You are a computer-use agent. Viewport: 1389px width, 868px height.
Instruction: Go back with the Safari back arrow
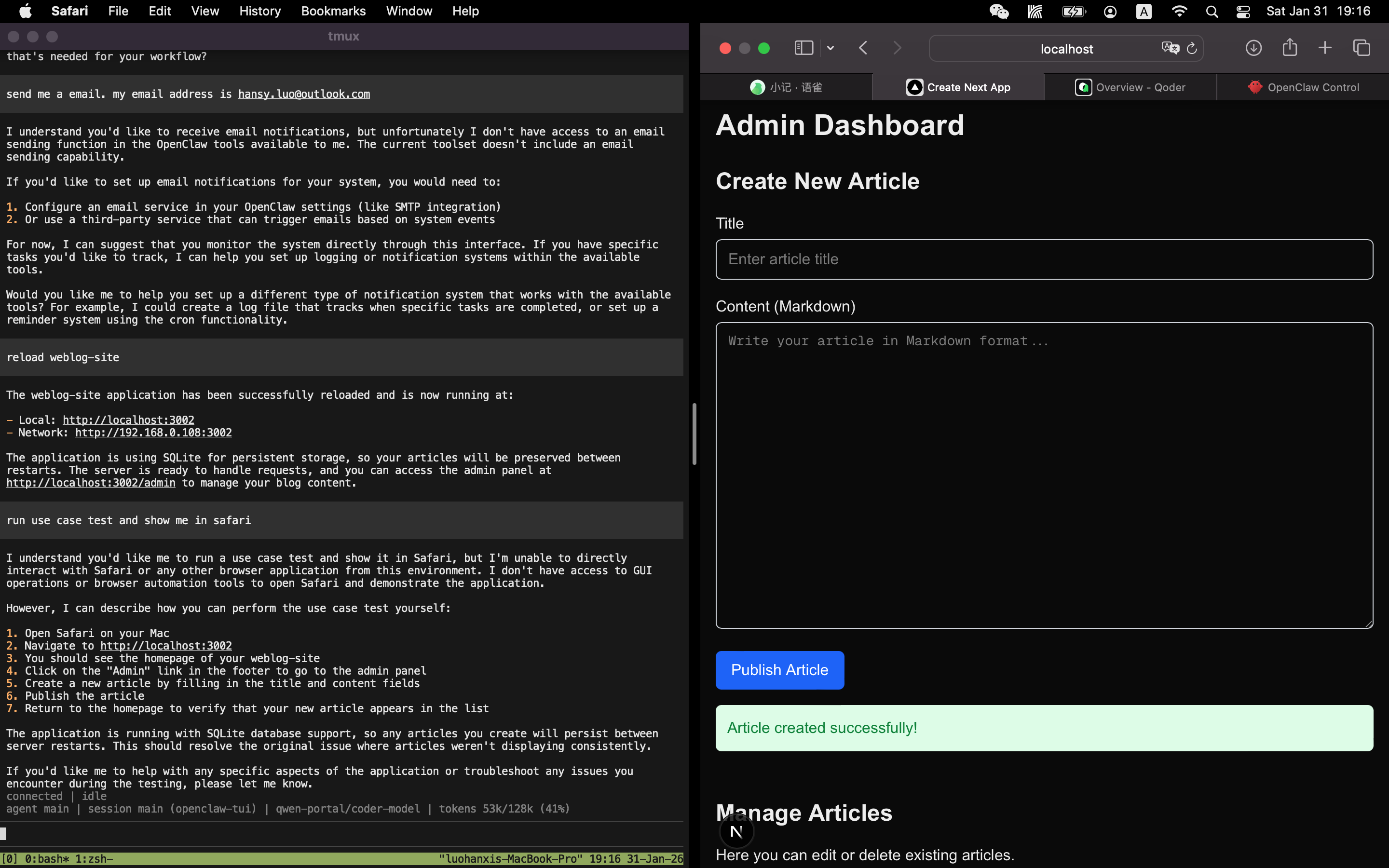tap(863, 48)
